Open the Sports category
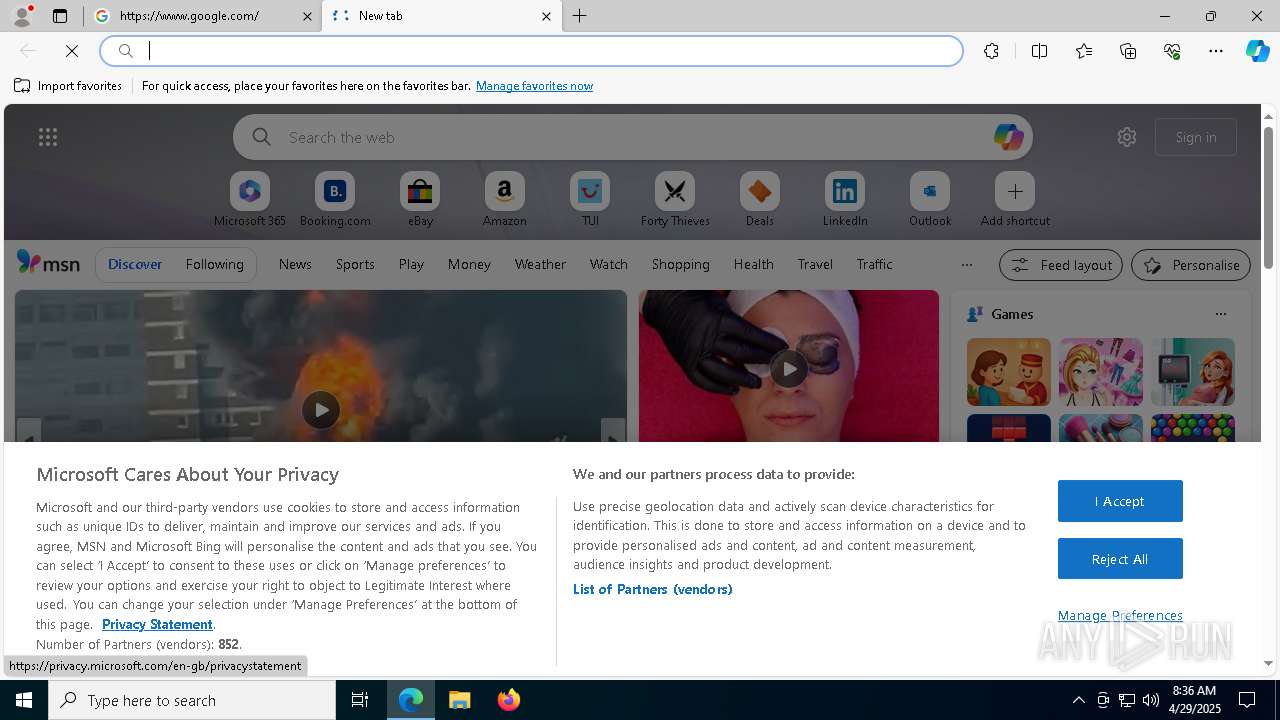Viewport: 1280px width, 720px height. click(355, 264)
